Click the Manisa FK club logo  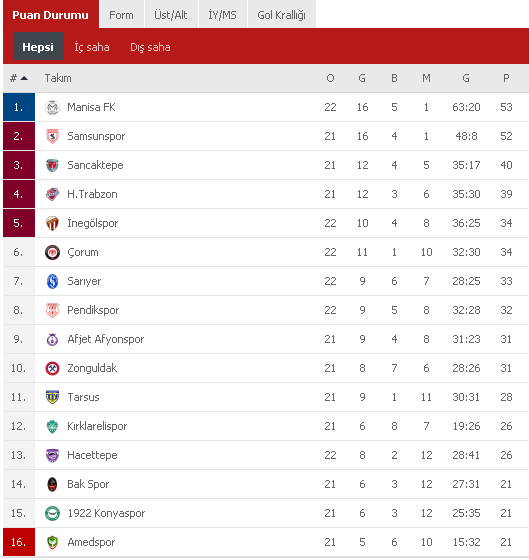coord(52,108)
